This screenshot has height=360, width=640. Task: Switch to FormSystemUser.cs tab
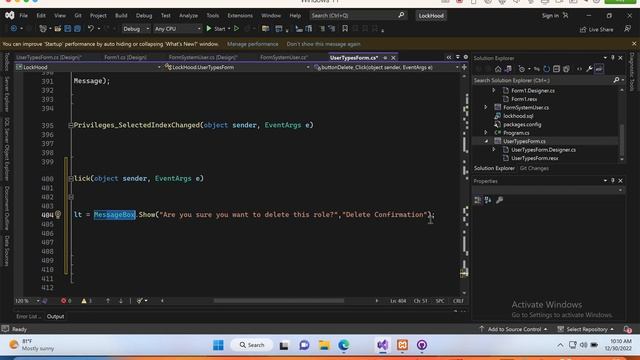284,58
